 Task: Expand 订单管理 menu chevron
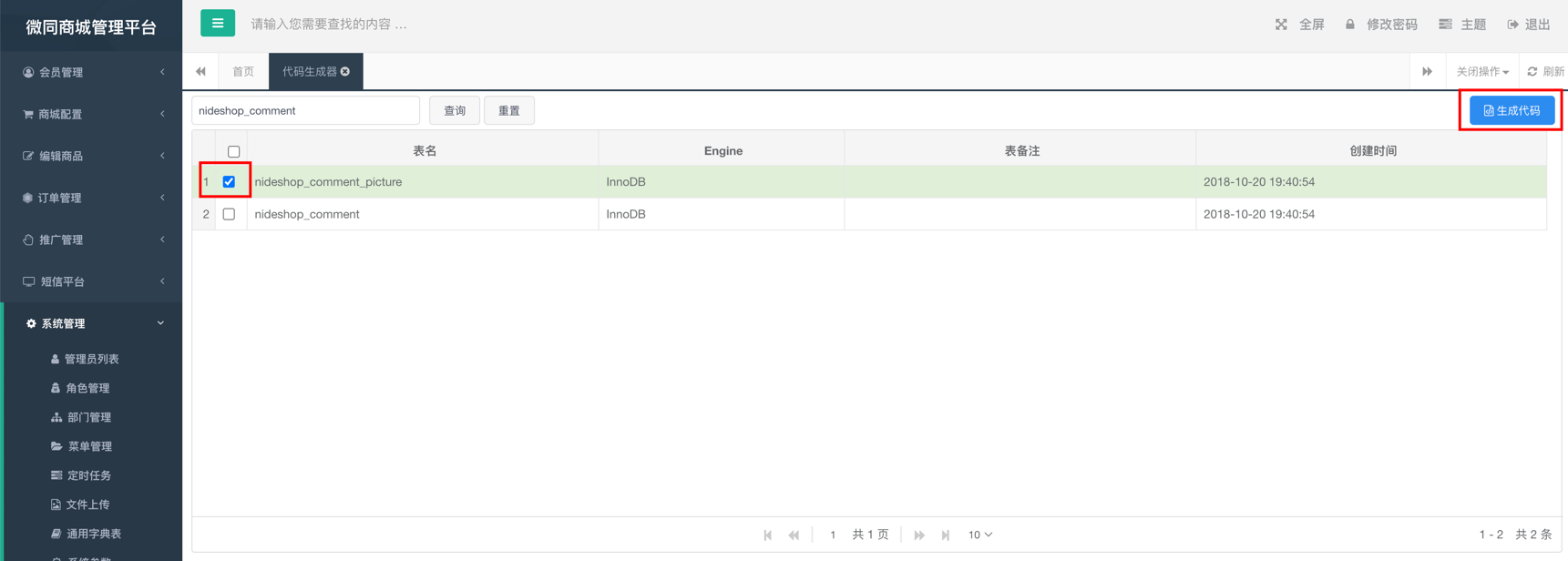click(162, 198)
